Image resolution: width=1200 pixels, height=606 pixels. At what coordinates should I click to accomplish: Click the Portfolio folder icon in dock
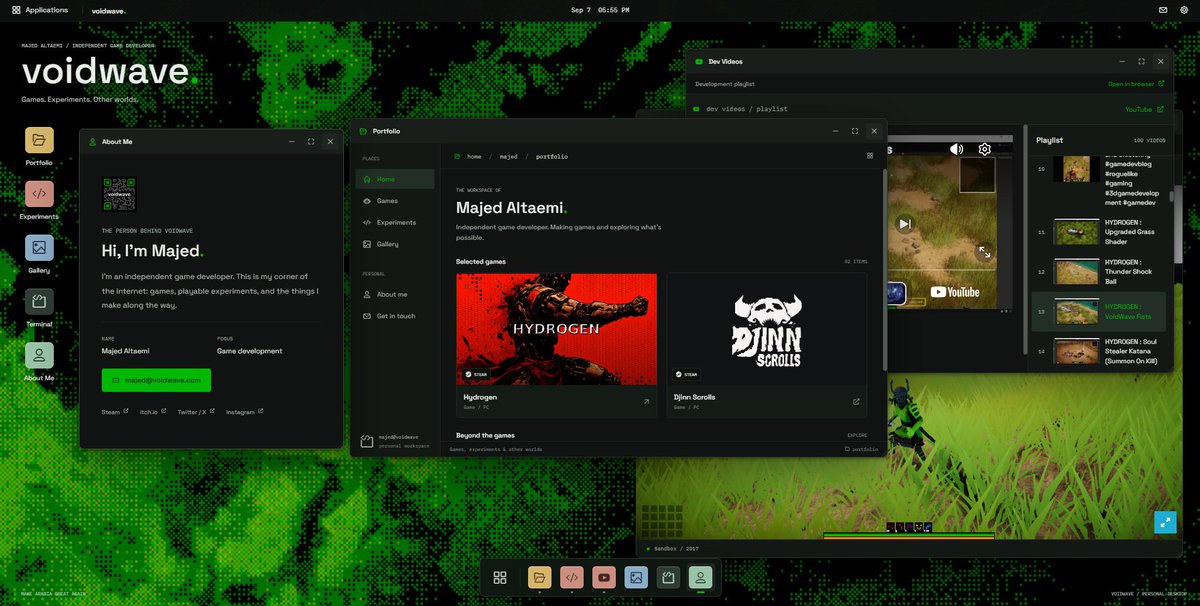click(540, 577)
